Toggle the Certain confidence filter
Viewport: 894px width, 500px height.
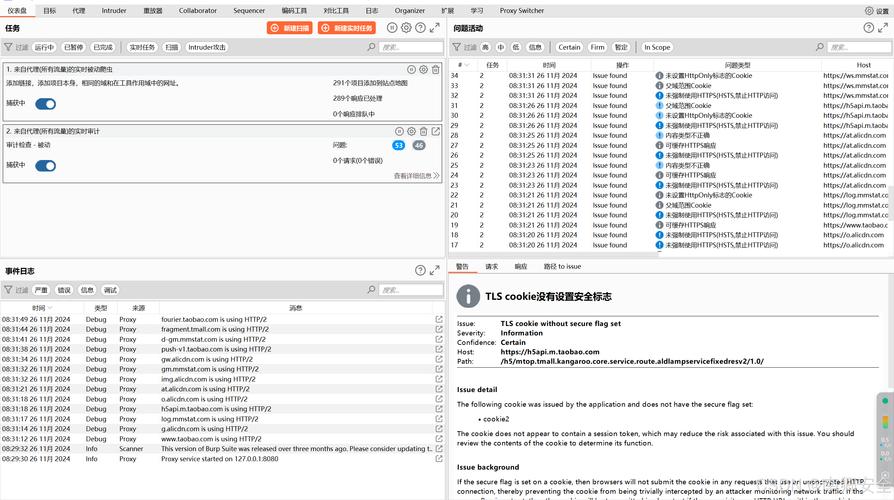click(569, 47)
